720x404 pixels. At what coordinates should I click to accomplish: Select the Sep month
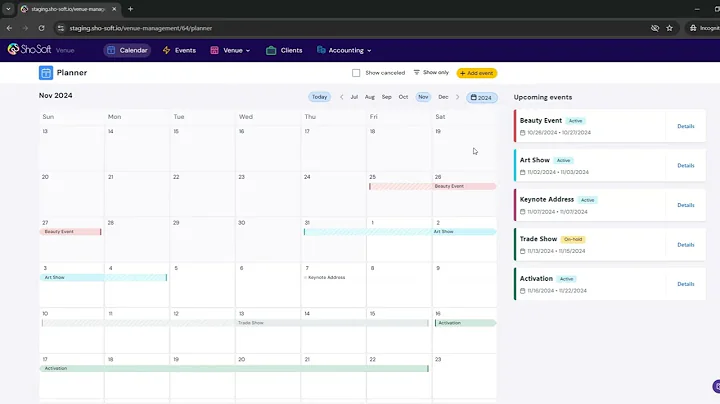387,97
